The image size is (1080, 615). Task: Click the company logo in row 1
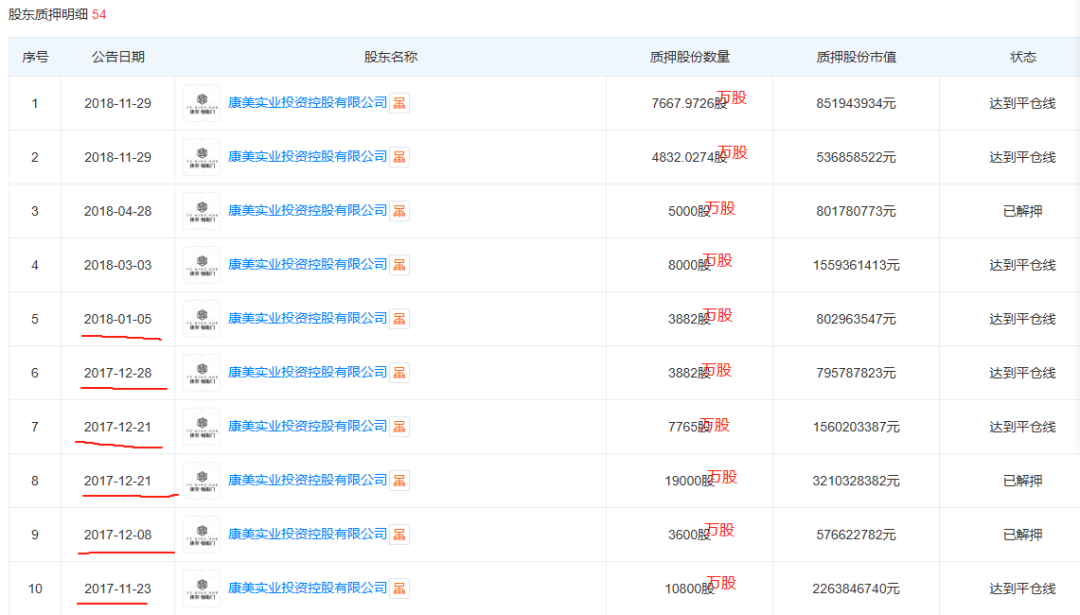(202, 103)
